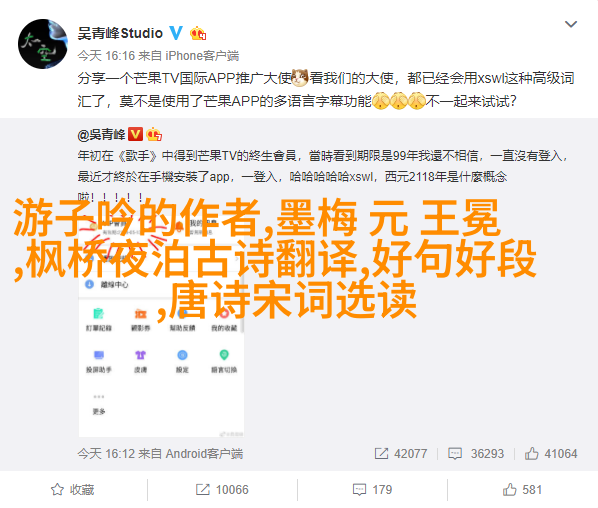Image resolution: width=598 pixels, height=508 pixels.
Task: Open the post options chevron menu
Action: pyautogui.click(x=571, y=24)
